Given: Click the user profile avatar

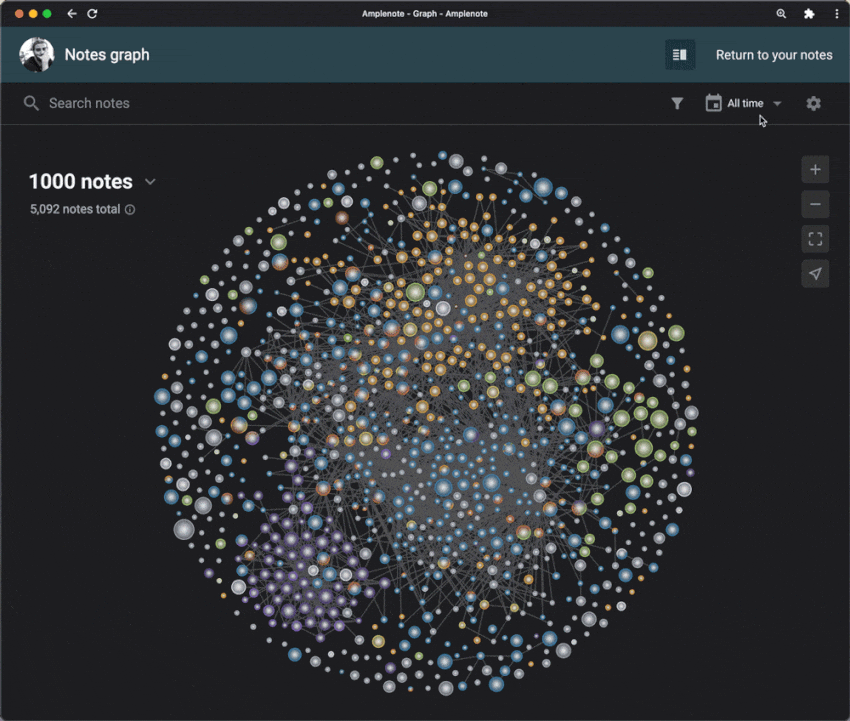Looking at the screenshot, I should point(36,55).
